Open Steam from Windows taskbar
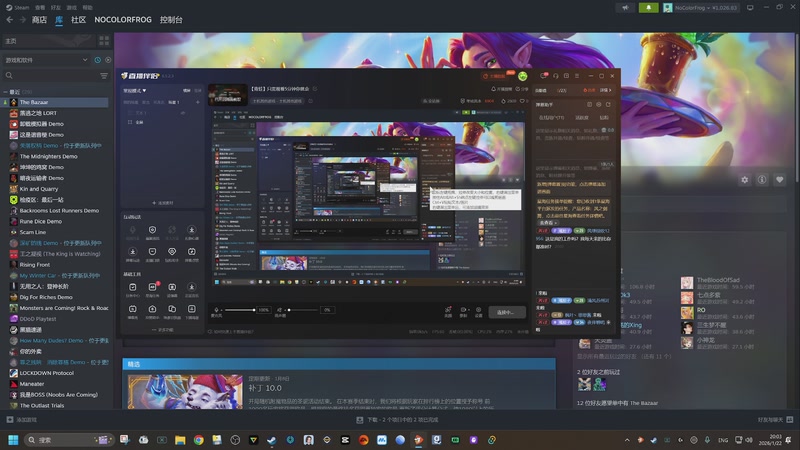Image resolution: width=800 pixels, height=450 pixels. pos(271,440)
